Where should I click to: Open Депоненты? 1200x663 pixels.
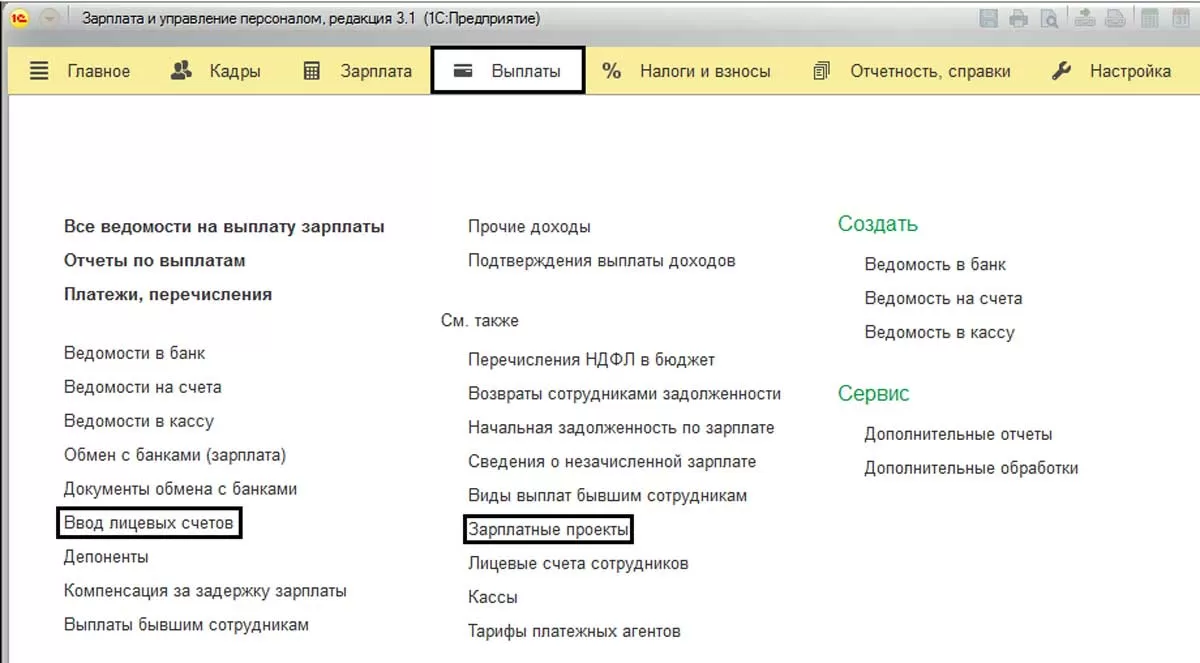click(x=106, y=557)
